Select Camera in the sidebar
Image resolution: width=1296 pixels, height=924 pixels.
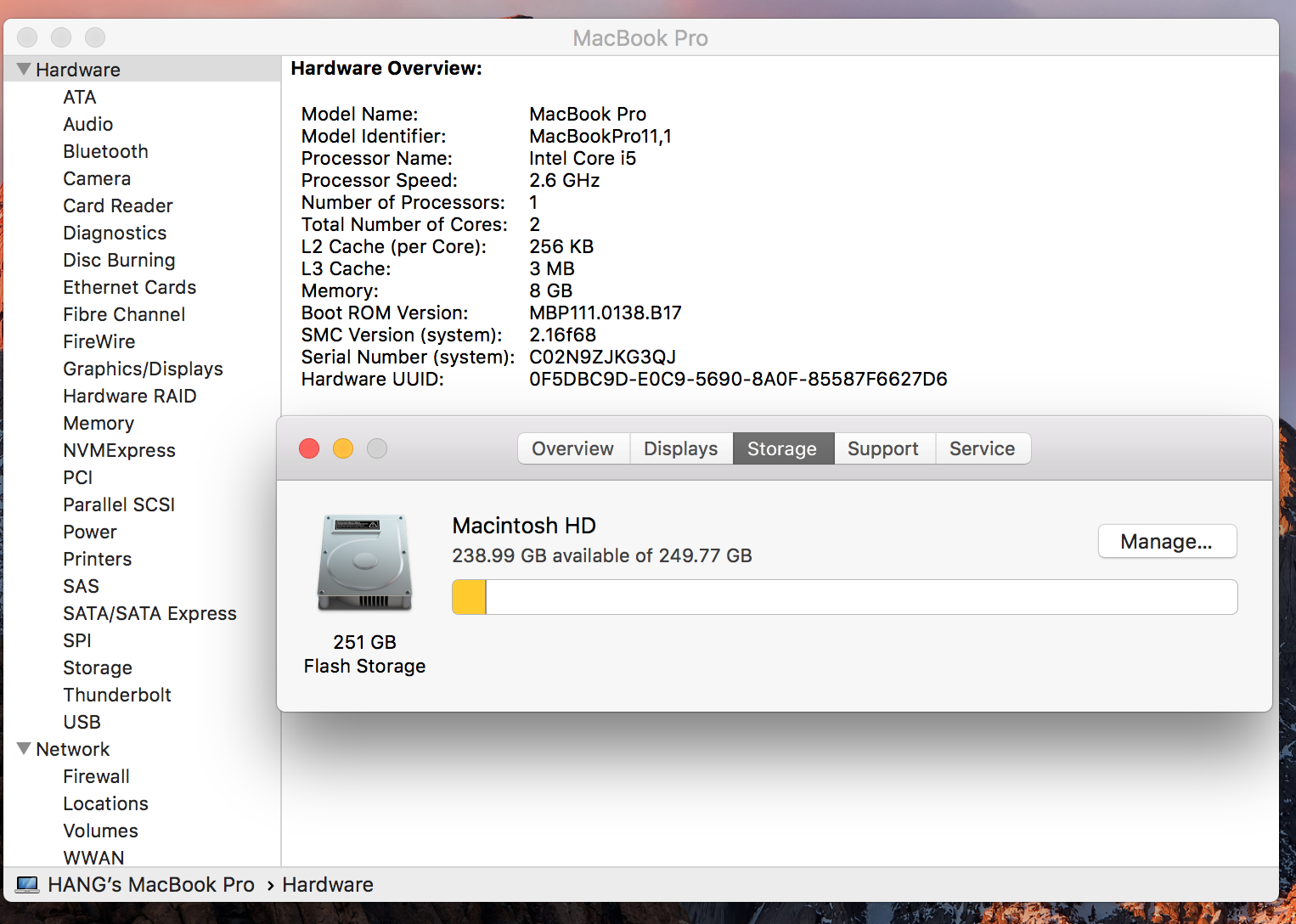97,178
